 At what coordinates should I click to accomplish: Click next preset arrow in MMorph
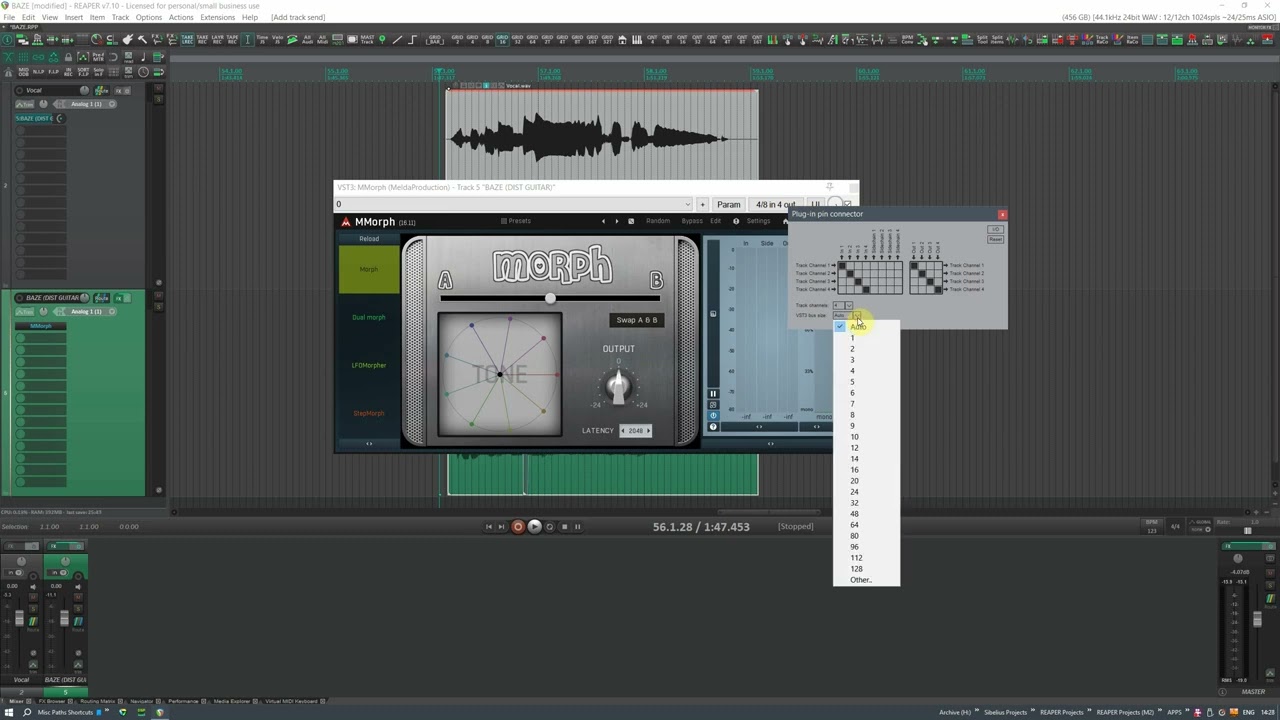(x=616, y=221)
